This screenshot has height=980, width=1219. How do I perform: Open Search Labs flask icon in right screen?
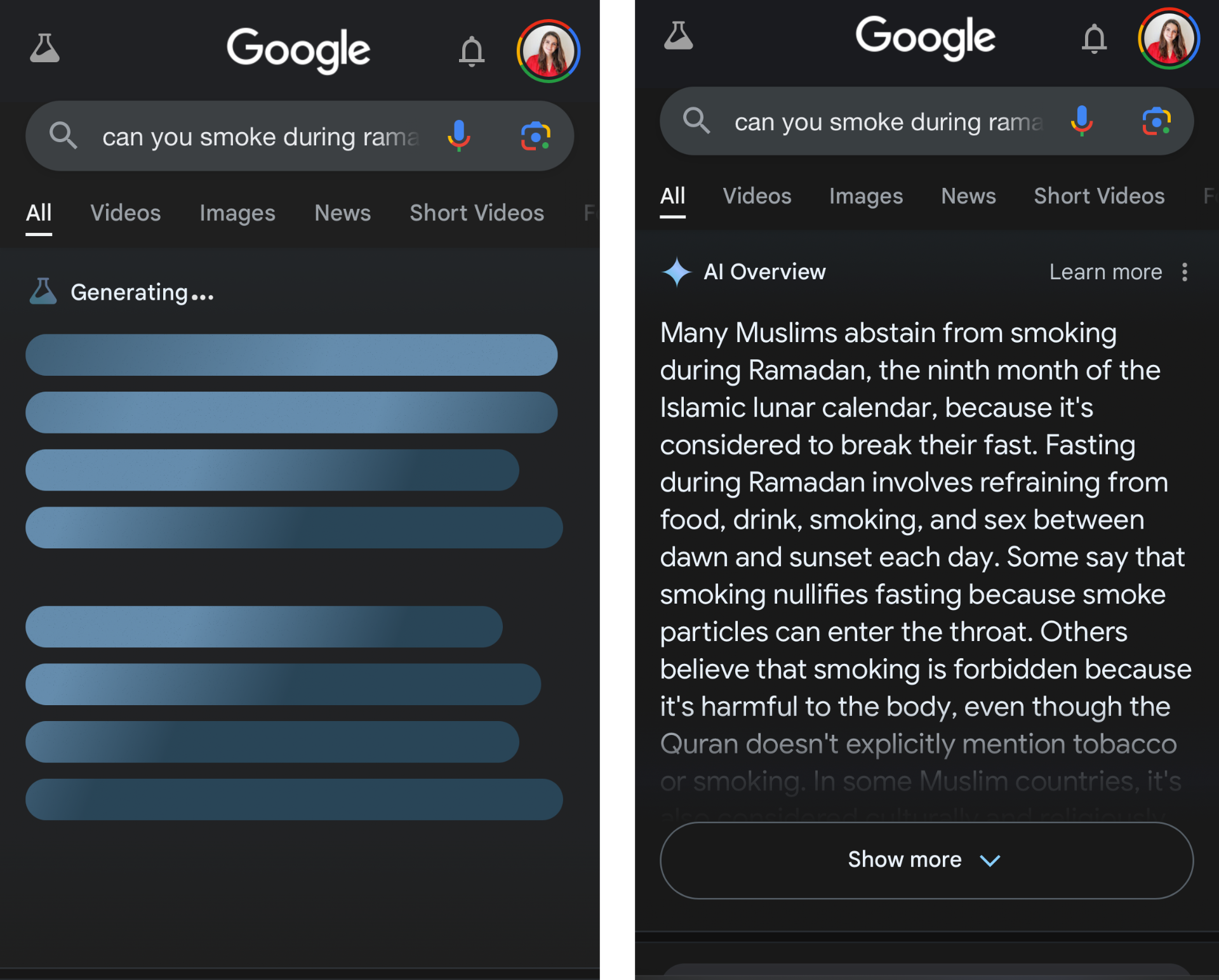pyautogui.click(x=678, y=36)
